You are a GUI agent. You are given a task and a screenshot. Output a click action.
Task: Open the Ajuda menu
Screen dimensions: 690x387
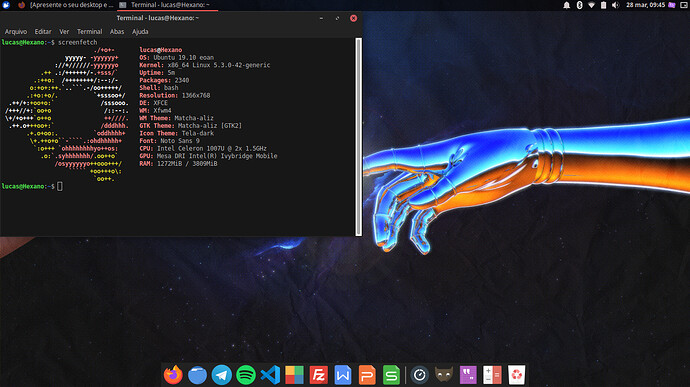pos(140,32)
